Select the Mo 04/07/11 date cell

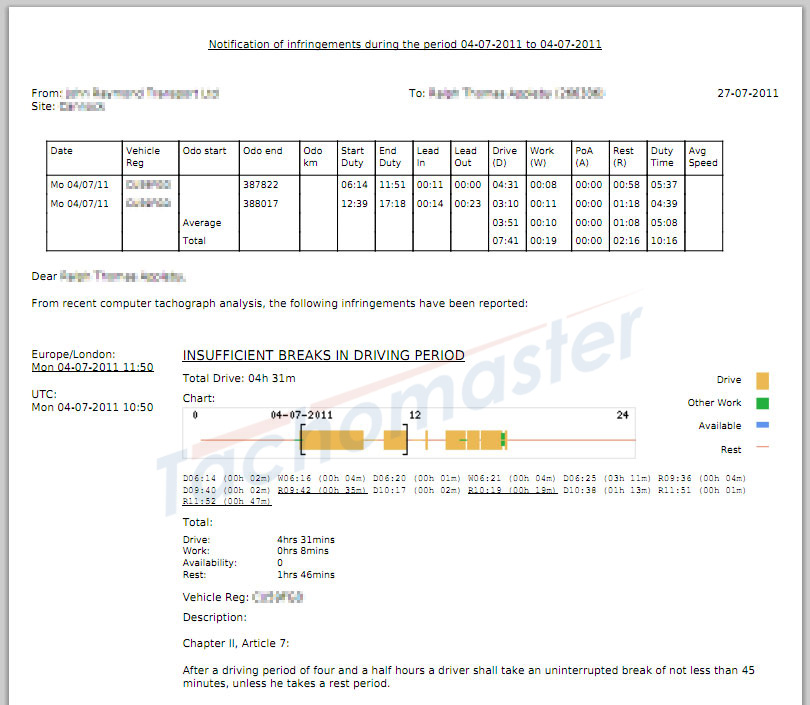[x=82, y=184]
